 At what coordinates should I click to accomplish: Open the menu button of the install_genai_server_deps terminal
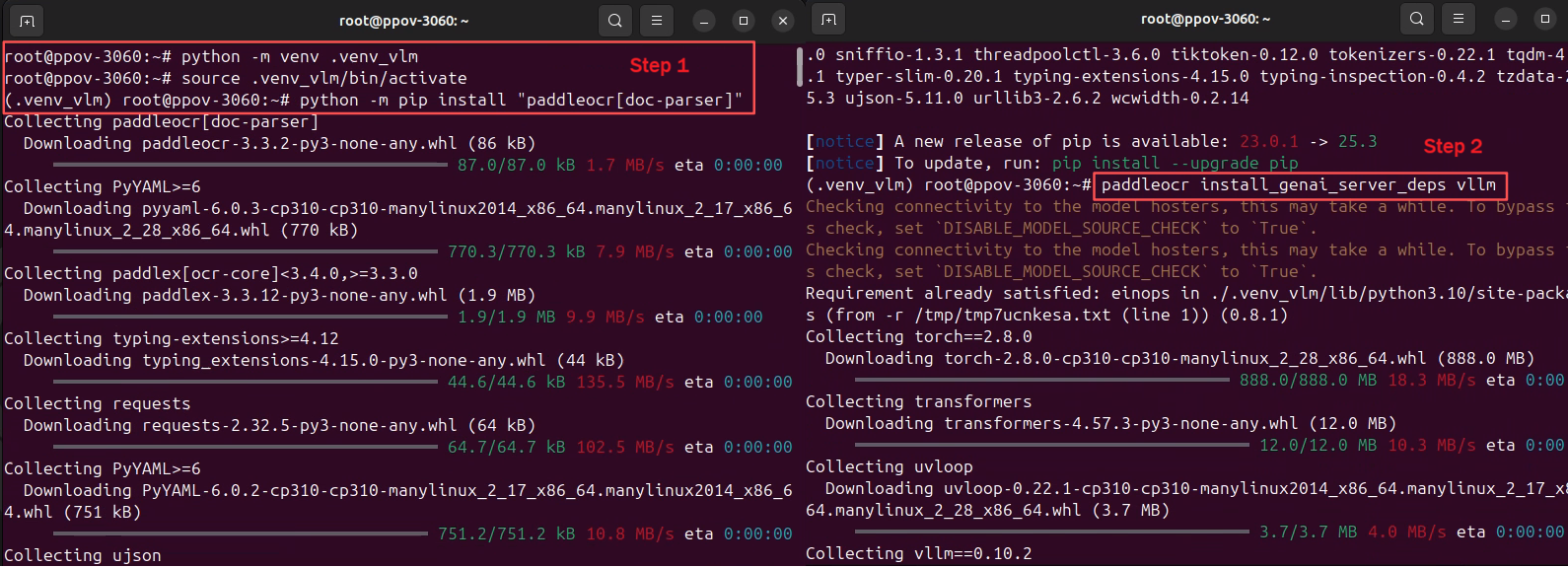[1459, 19]
